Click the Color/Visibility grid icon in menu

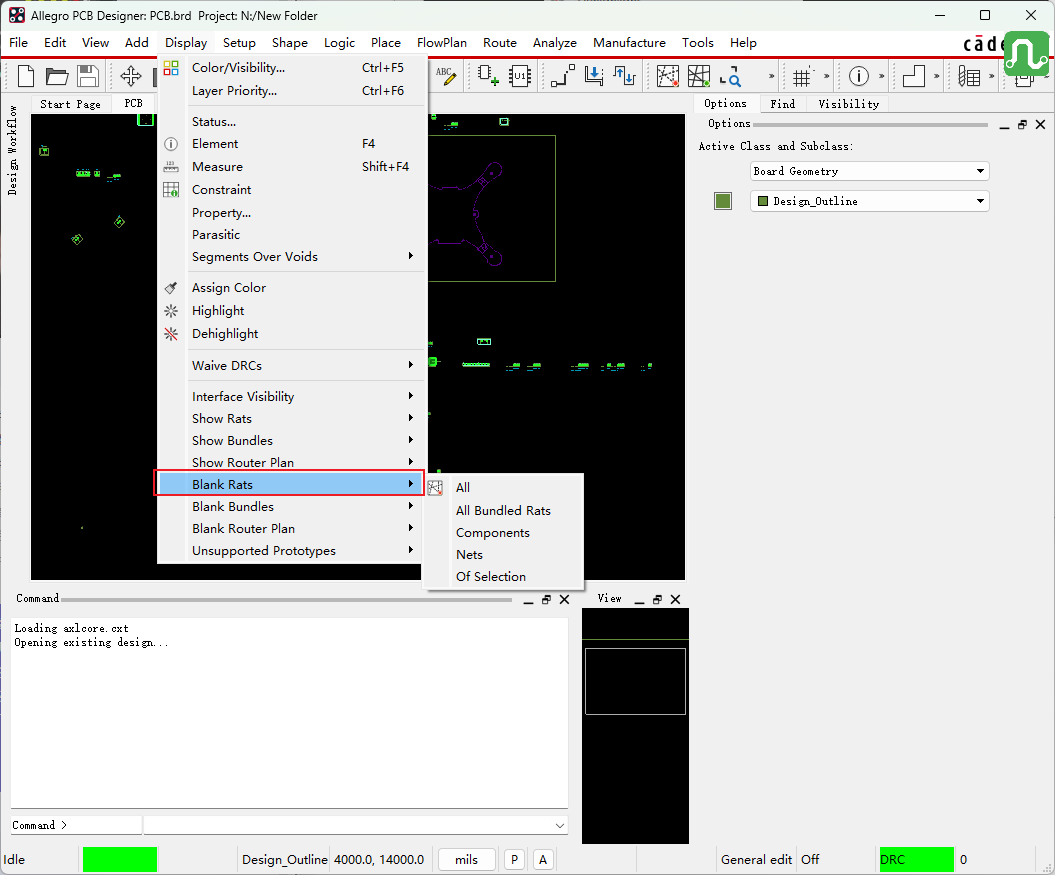coord(171,68)
